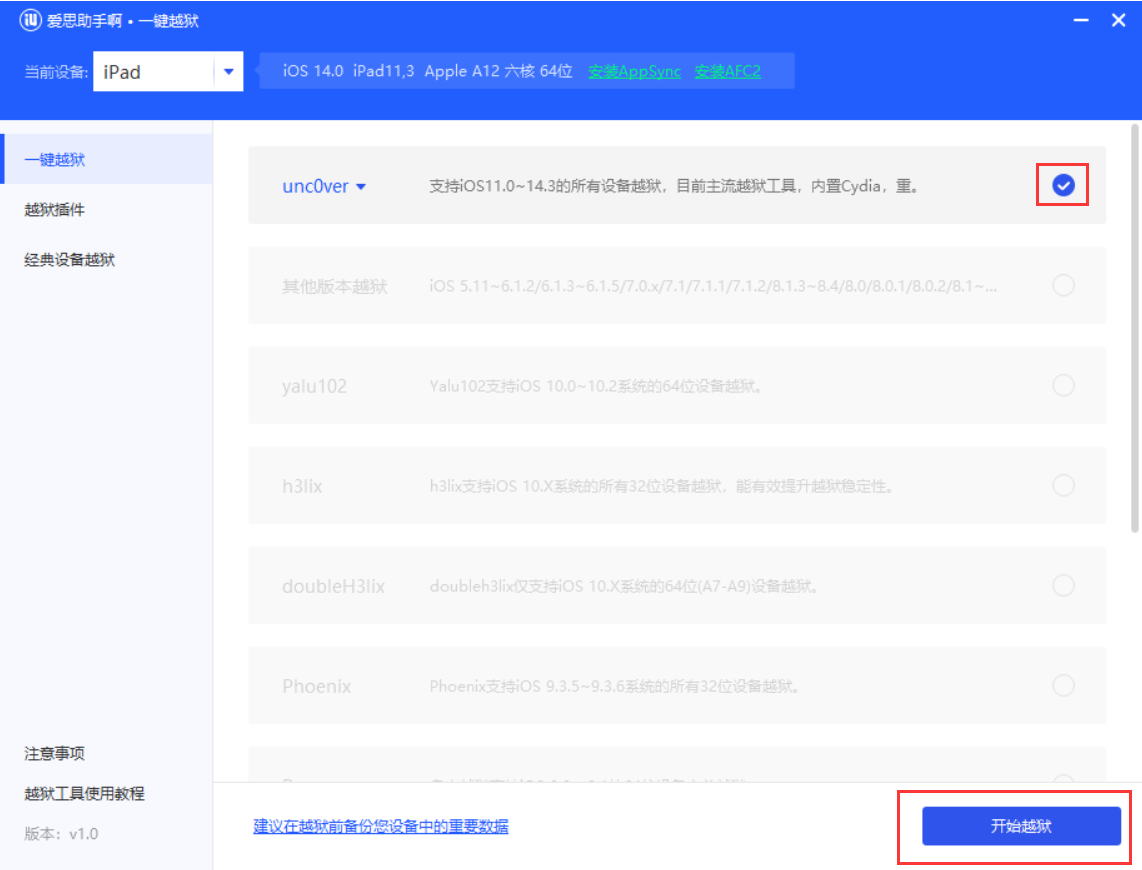1142x870 pixels.
Task: Click the backup reminder link 建议在越狱前备份
Action: [x=381, y=826]
